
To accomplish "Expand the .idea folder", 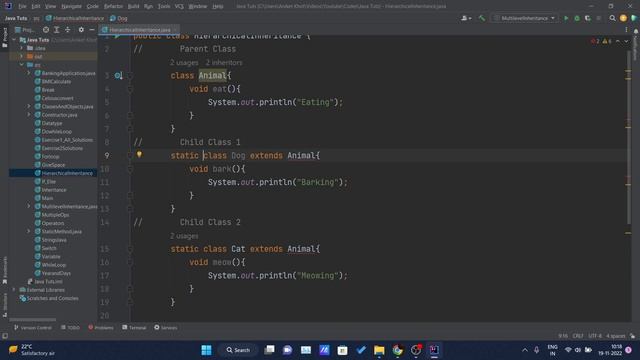I will (22, 48).
